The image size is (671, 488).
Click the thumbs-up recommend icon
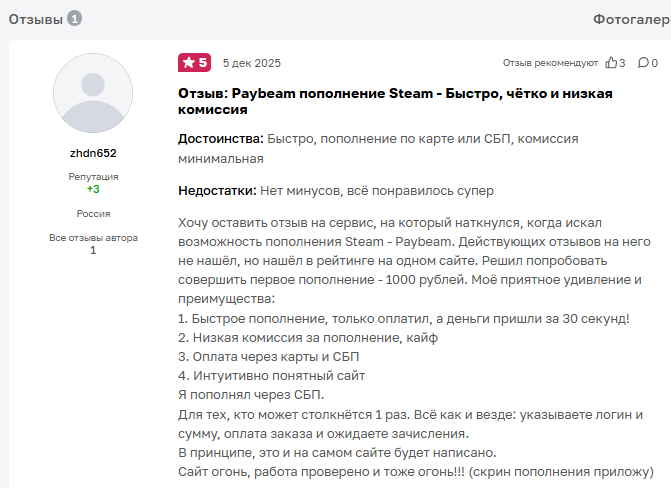click(x=611, y=63)
